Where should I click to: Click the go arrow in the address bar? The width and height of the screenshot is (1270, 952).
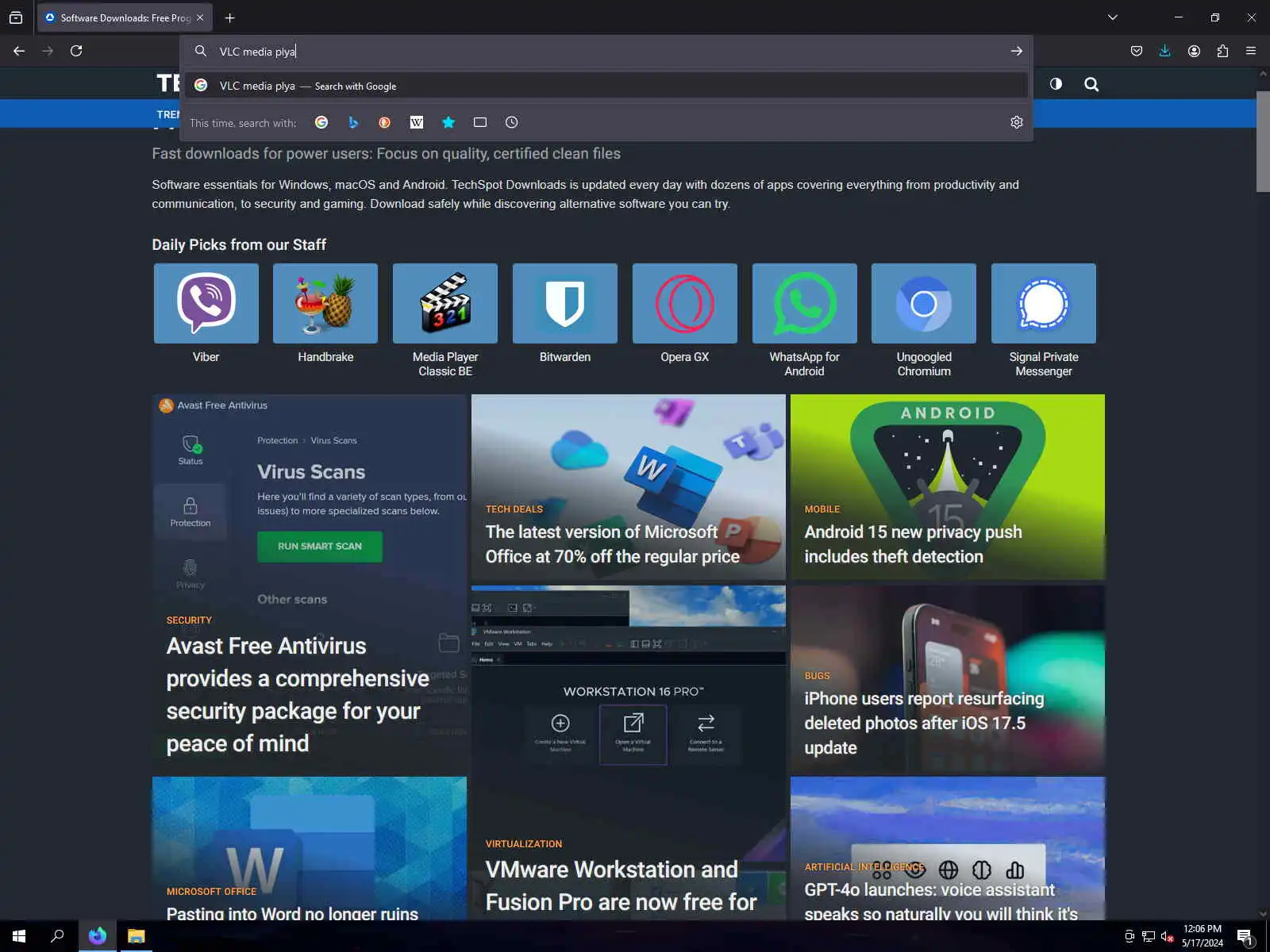click(x=1016, y=51)
